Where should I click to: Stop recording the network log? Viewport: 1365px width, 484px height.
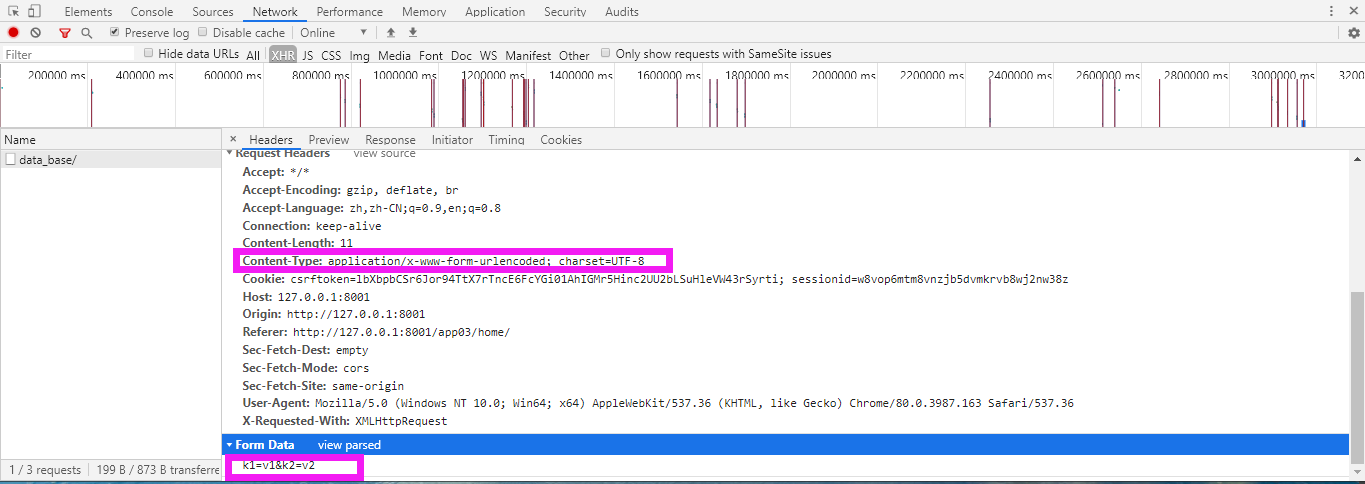point(14,33)
